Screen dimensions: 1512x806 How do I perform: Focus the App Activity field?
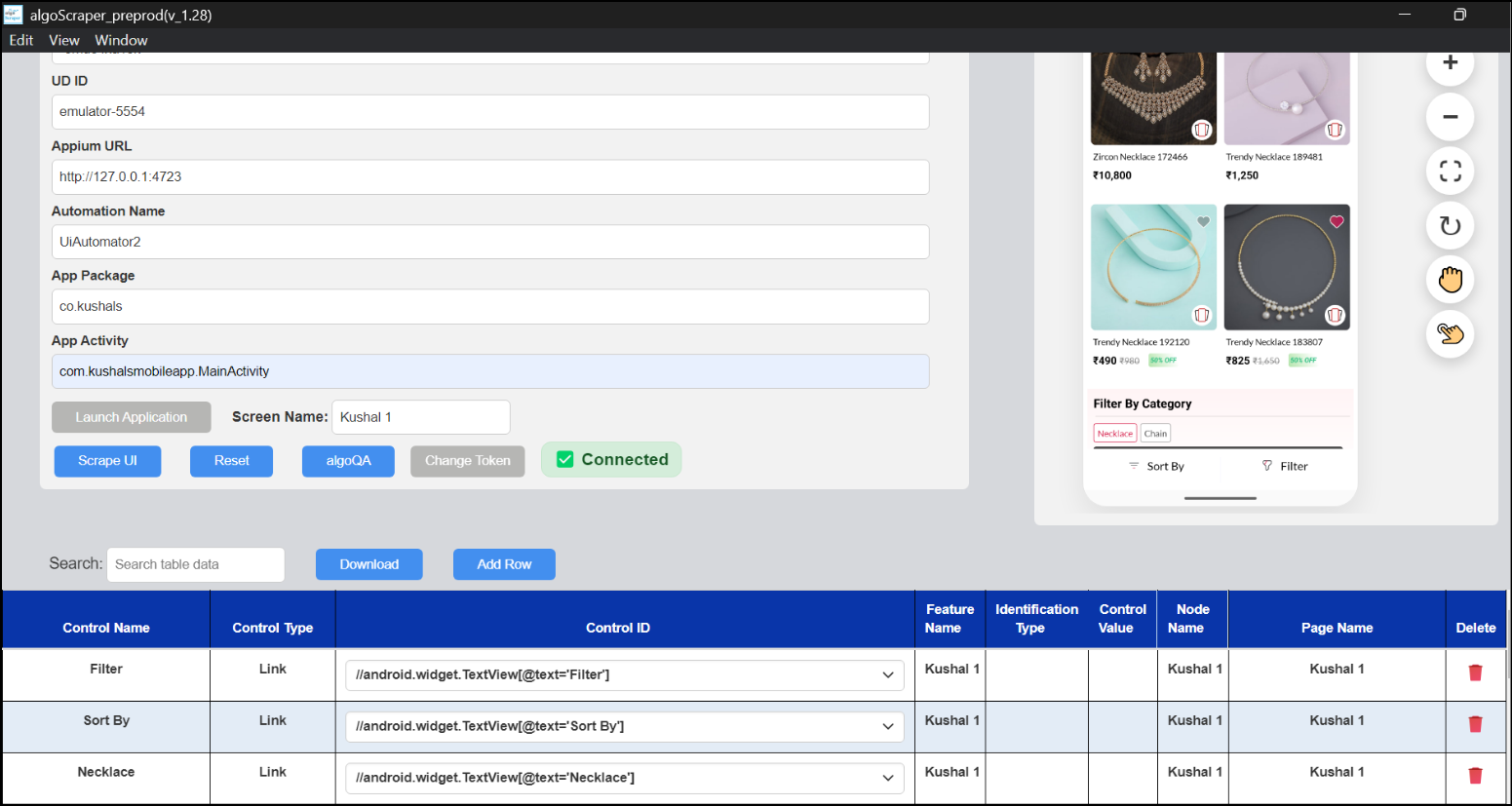490,371
